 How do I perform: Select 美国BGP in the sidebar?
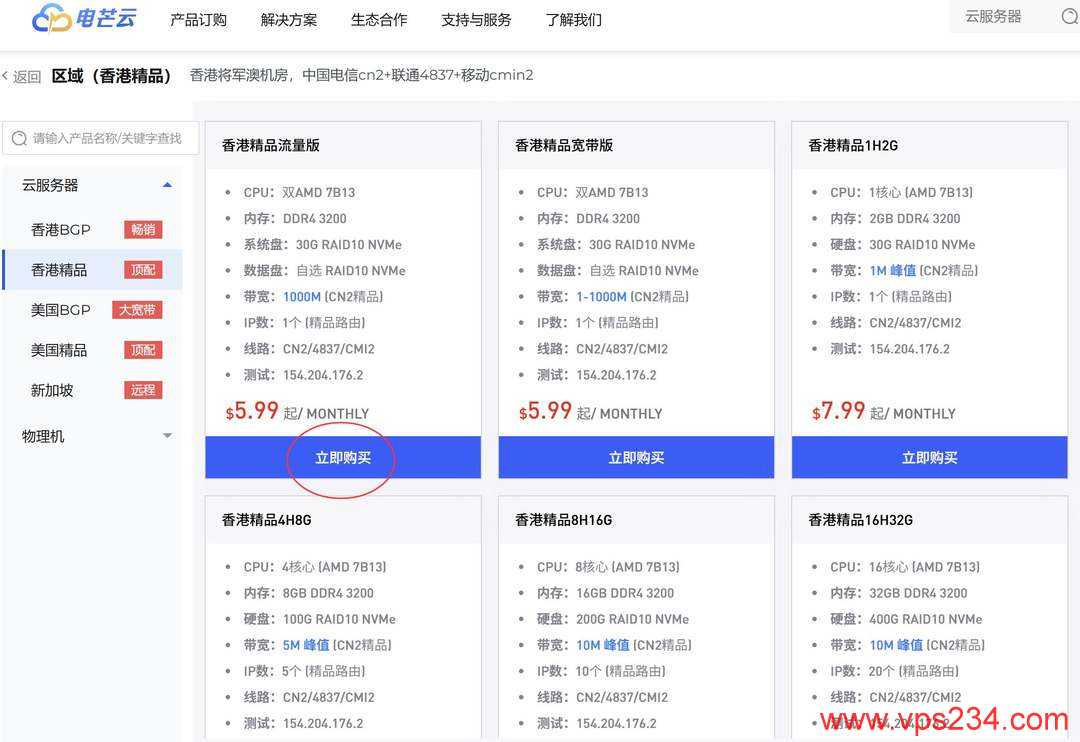coord(61,310)
